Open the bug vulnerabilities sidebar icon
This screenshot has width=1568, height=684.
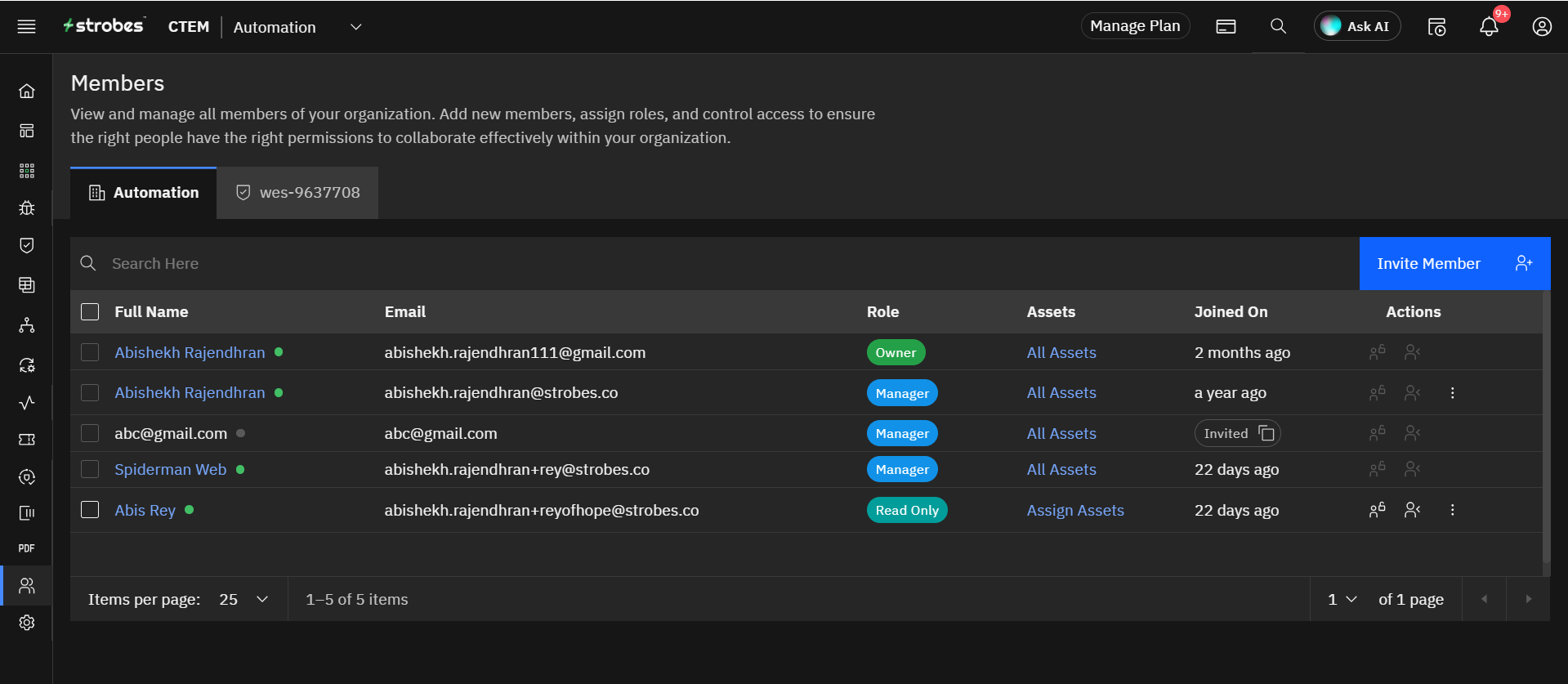point(27,208)
